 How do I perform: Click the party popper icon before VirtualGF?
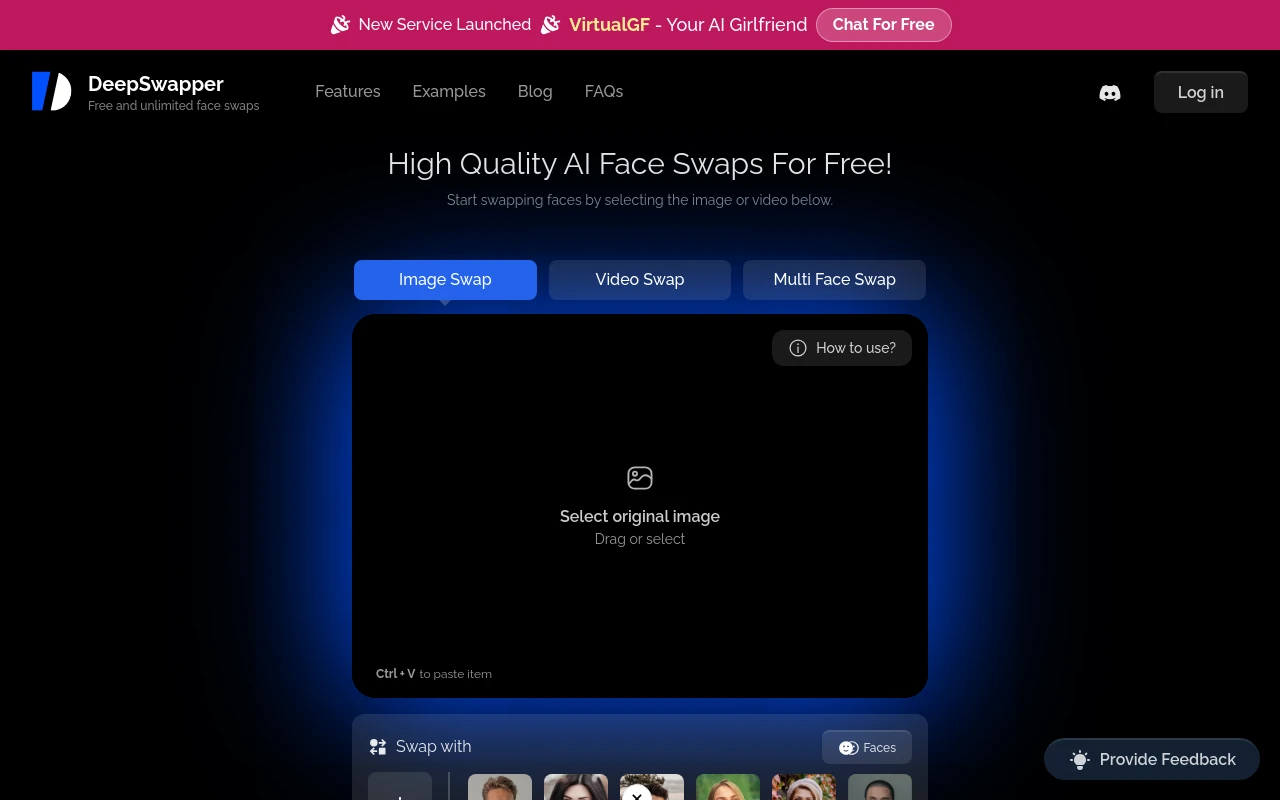[x=550, y=24]
